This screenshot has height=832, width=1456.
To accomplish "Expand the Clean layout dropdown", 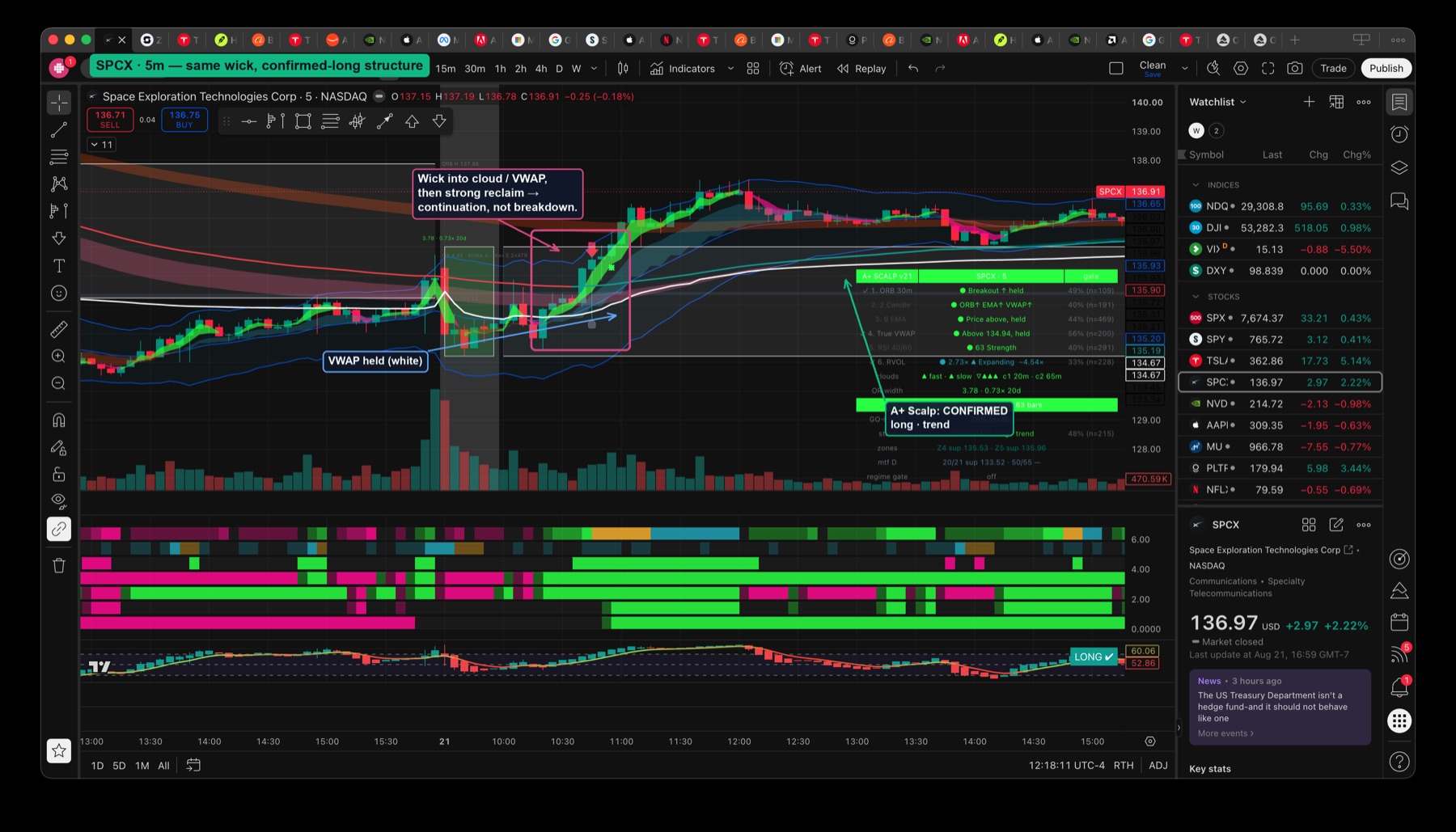I will click(x=1184, y=69).
